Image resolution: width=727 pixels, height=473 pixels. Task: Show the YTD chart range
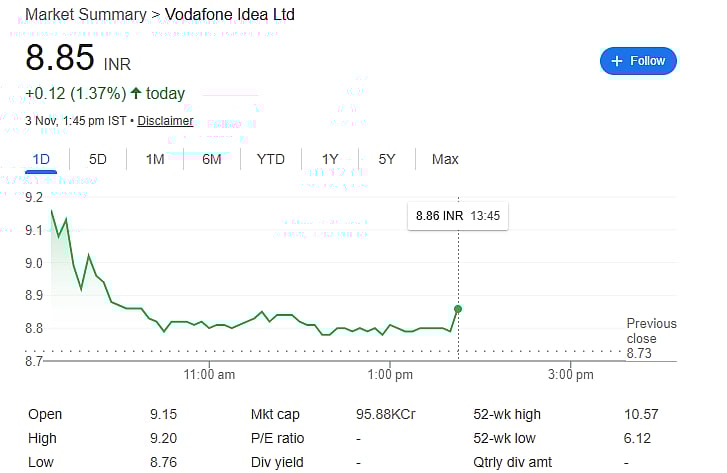click(270, 159)
